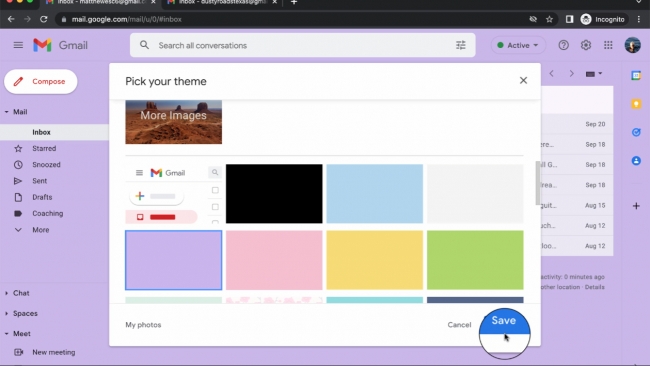Viewport: 650px width, 366px height.
Task: Choose the black Dark theme swatch
Action: (x=274, y=194)
